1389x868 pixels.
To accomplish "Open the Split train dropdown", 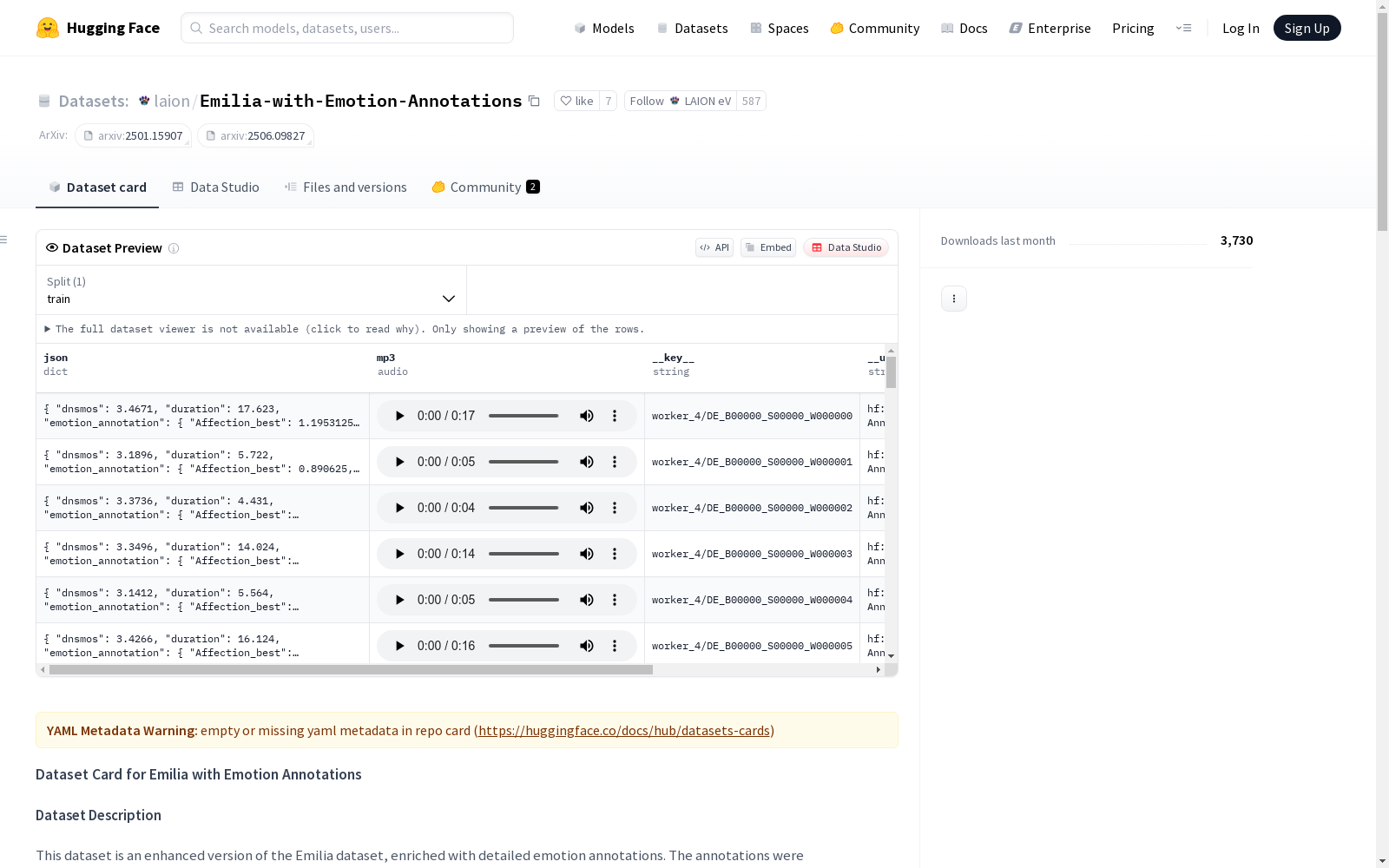I will point(251,290).
